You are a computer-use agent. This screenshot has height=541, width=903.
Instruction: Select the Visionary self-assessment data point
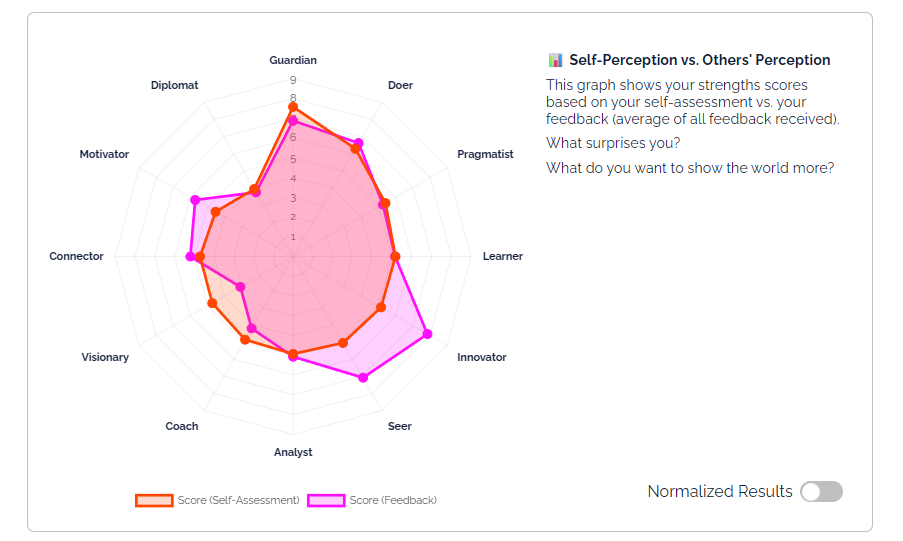point(211,303)
